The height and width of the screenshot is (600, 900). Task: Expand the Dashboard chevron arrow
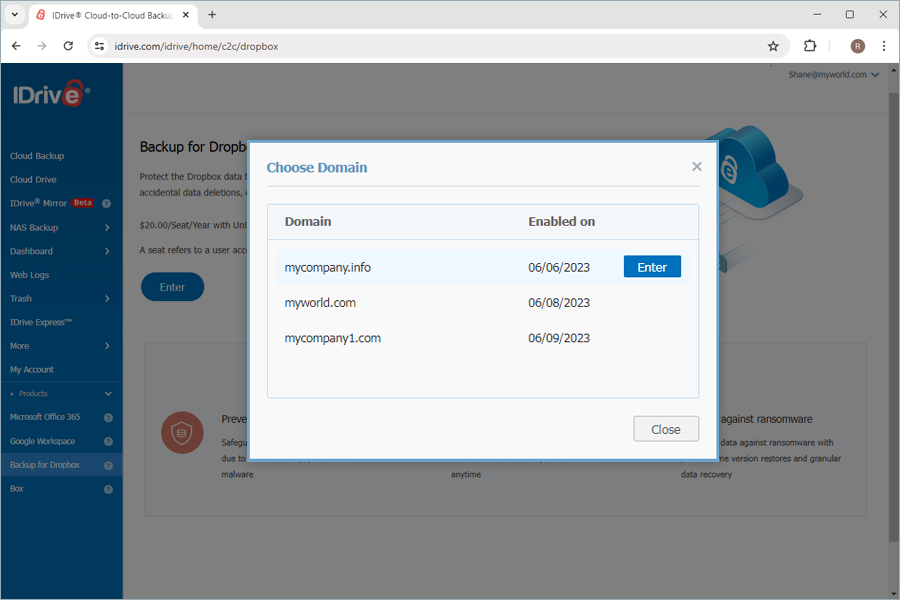click(x=107, y=251)
